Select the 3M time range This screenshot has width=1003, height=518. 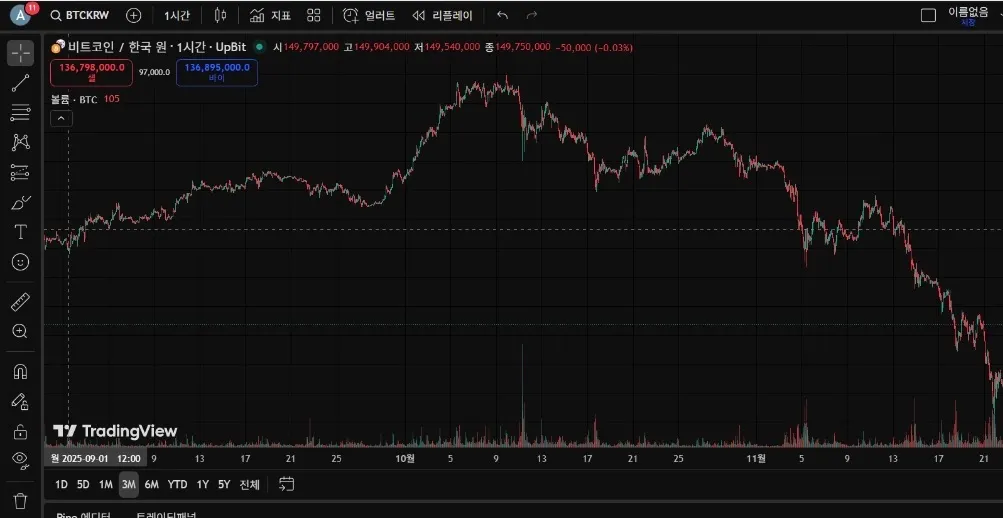tap(129, 484)
